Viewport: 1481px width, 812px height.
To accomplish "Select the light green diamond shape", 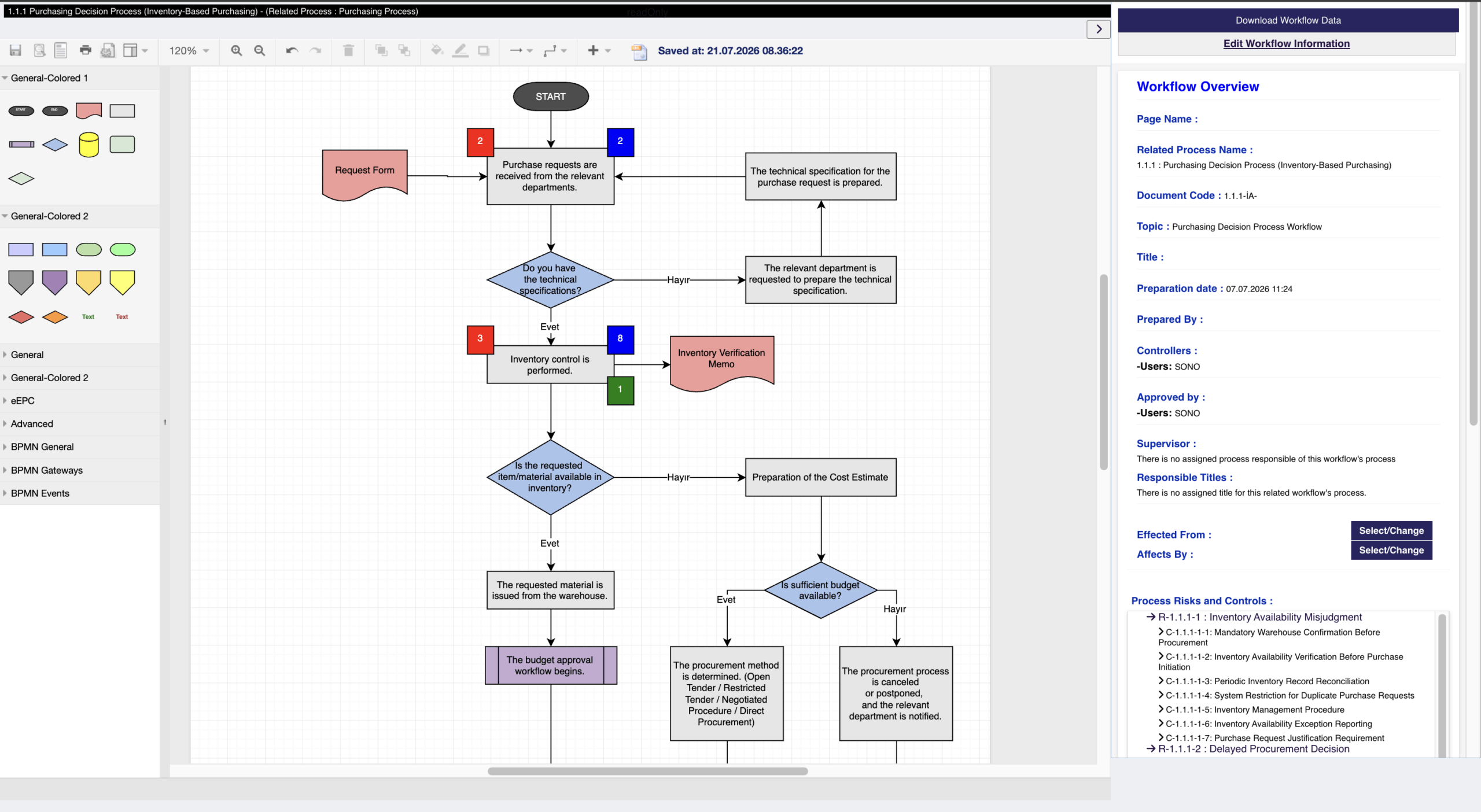I will tap(21, 179).
